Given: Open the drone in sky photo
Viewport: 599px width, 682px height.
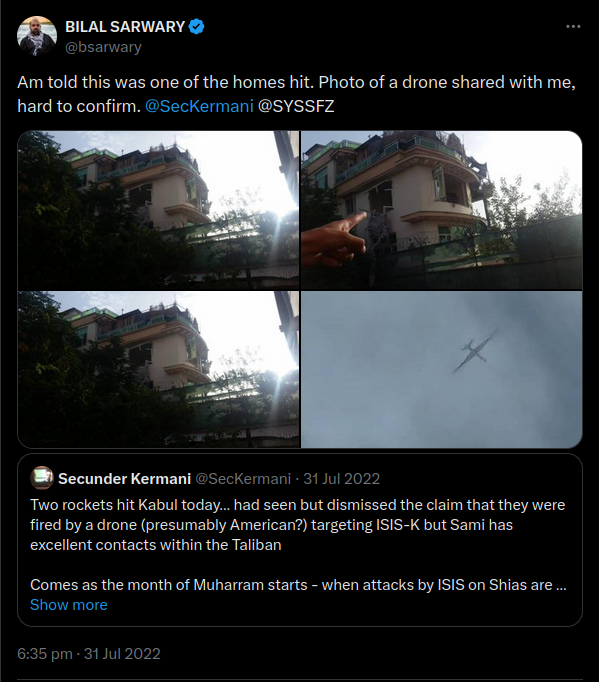Looking at the screenshot, I should coord(442,369).
